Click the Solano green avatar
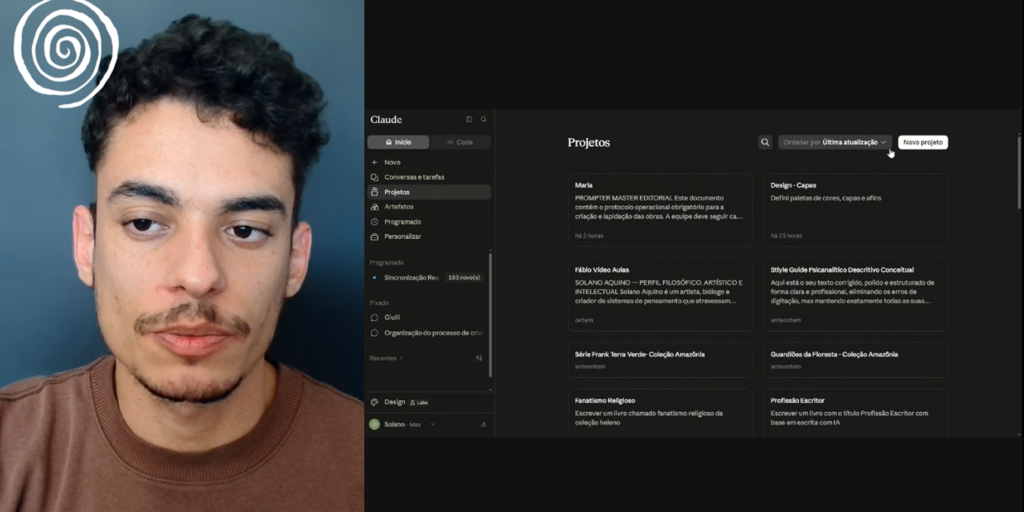1024x512 pixels. click(x=374, y=424)
